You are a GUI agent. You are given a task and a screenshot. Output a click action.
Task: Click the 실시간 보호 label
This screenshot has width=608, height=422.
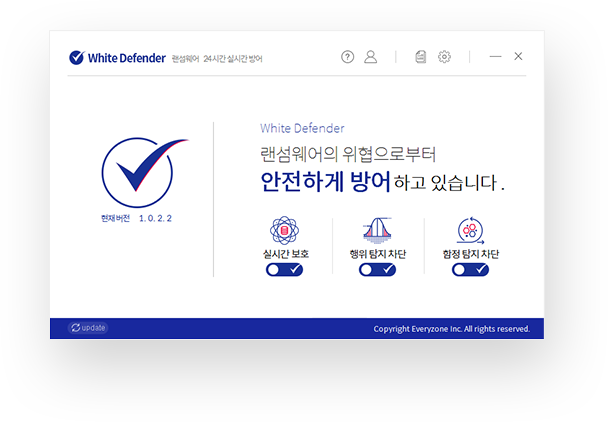point(286,254)
